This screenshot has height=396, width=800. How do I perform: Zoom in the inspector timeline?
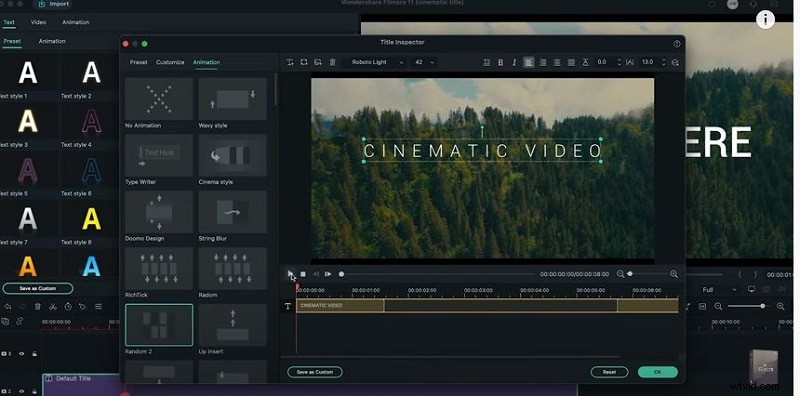(x=674, y=274)
